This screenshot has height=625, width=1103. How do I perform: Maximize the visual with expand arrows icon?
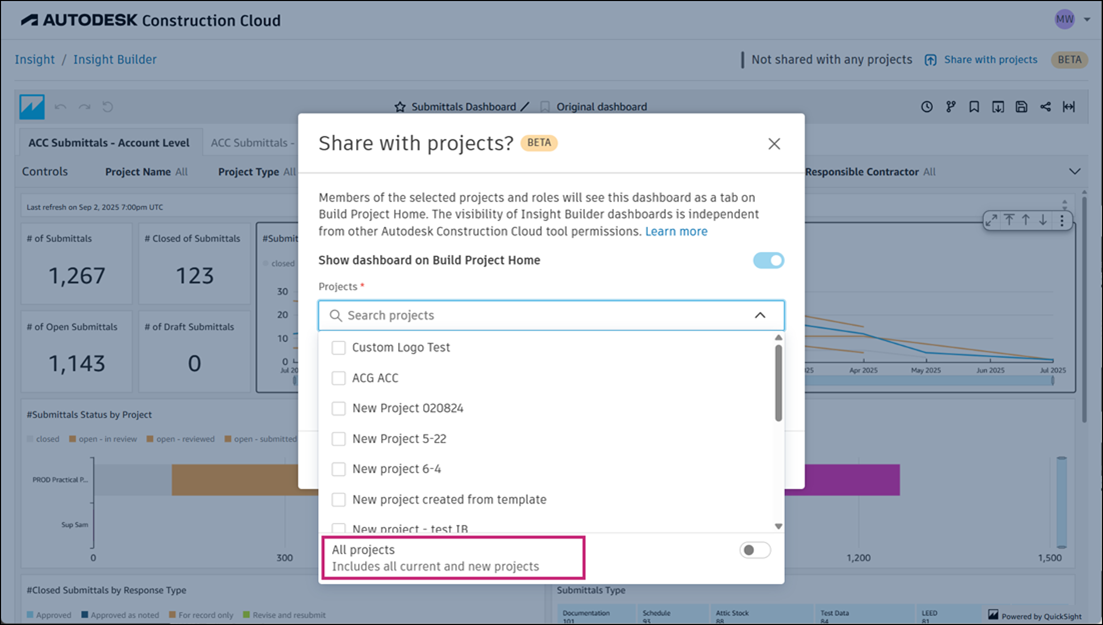[991, 220]
